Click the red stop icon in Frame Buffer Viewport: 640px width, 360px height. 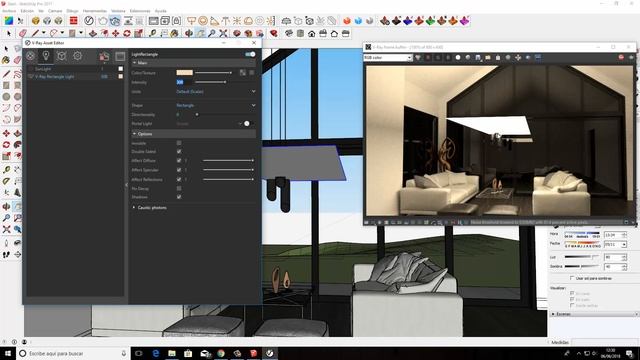click(x=621, y=58)
